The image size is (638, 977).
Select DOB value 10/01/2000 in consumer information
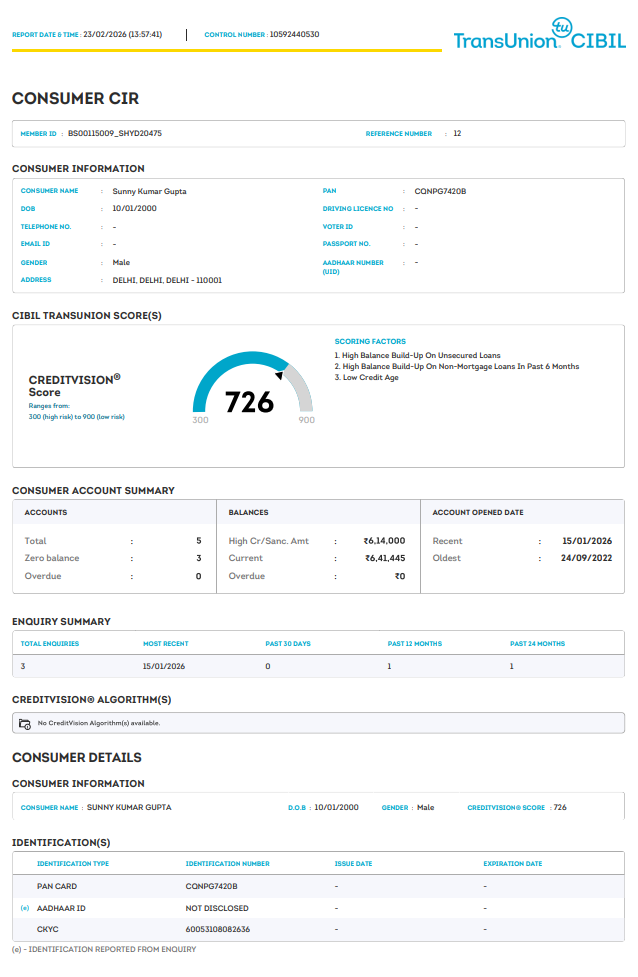(135, 209)
